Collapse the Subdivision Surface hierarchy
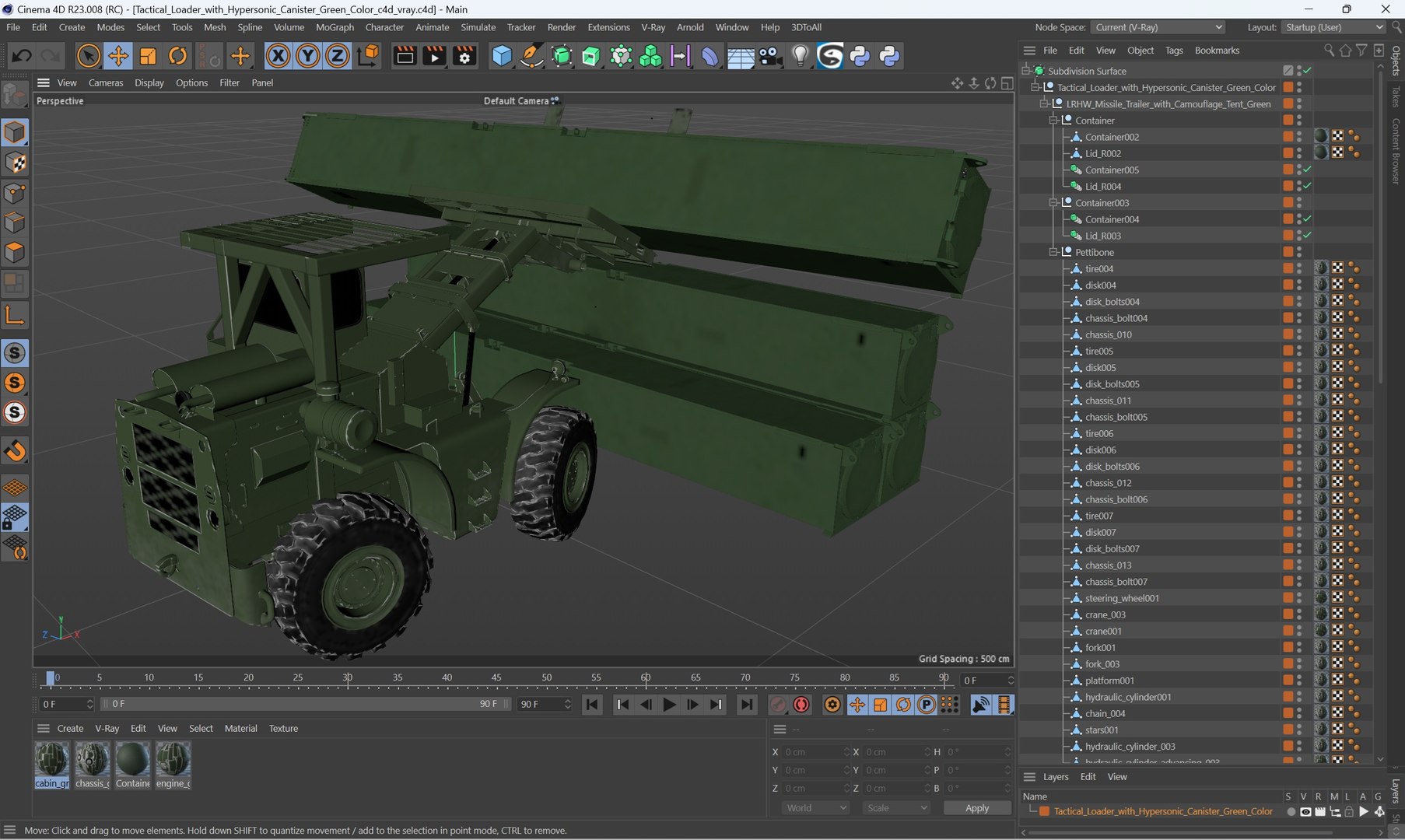 pyautogui.click(x=1026, y=71)
